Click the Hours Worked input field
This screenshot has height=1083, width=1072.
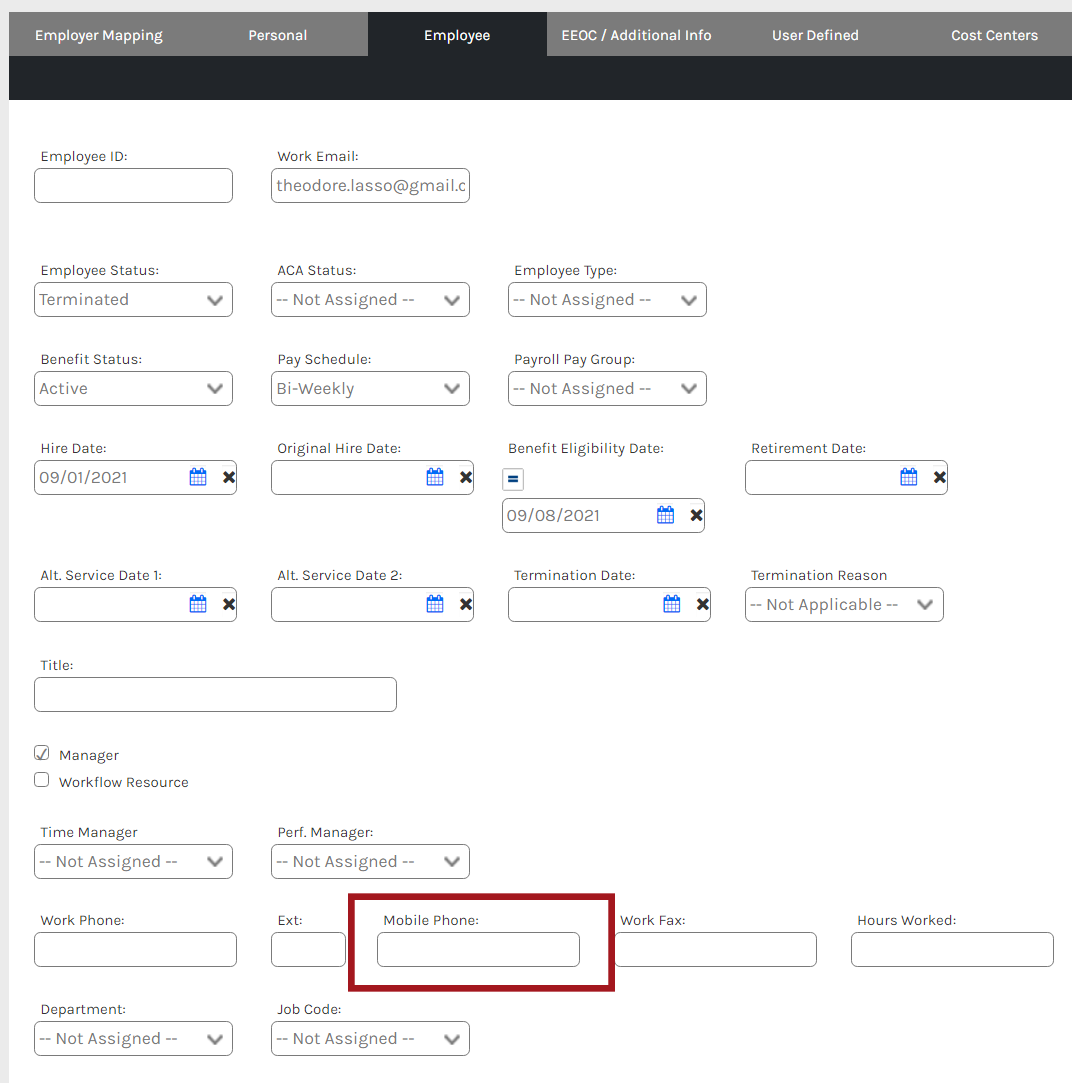coord(953,950)
